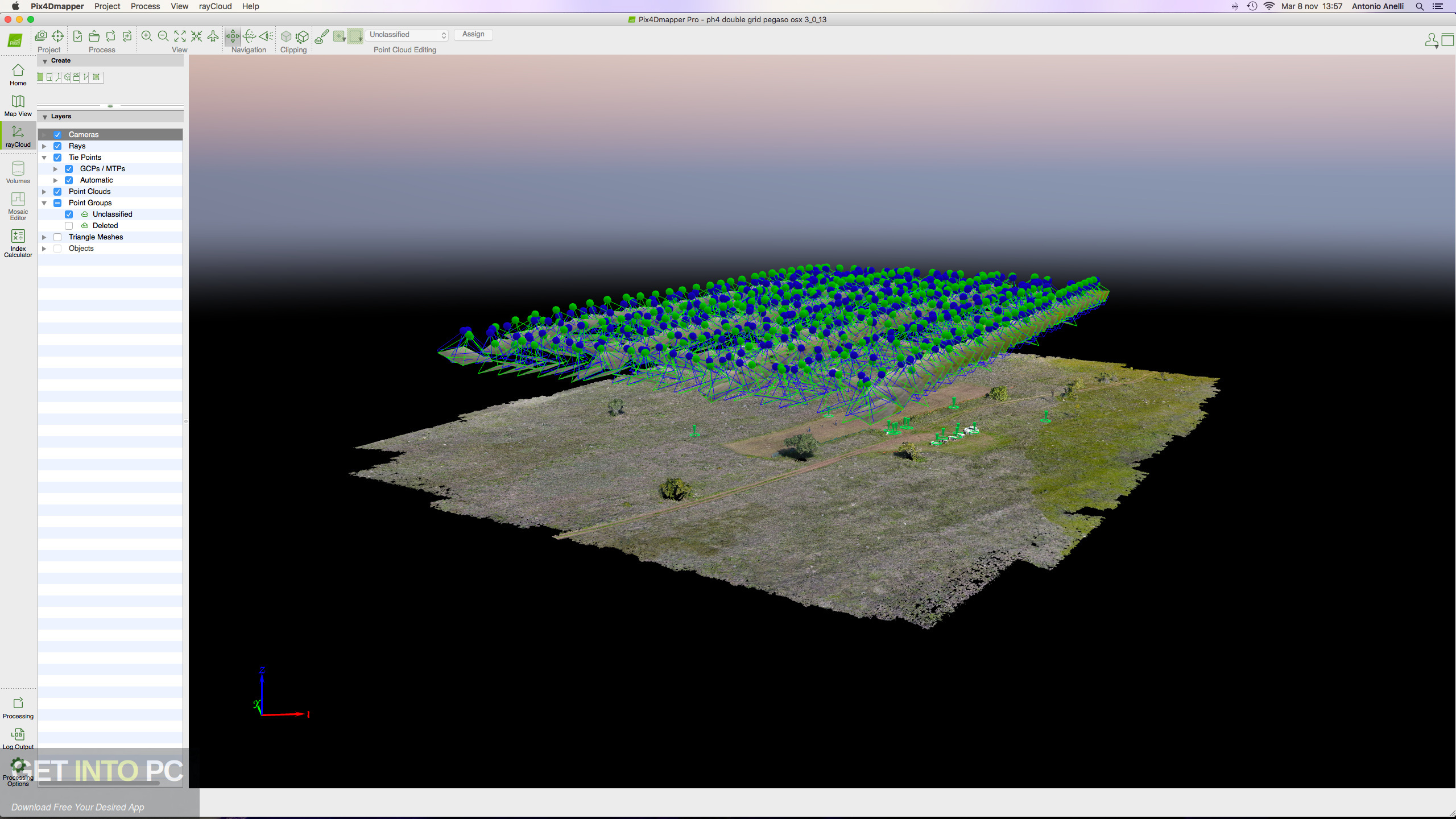Open the Unclassified point group dropdown
The height and width of the screenshot is (819, 1456).
coord(407,35)
